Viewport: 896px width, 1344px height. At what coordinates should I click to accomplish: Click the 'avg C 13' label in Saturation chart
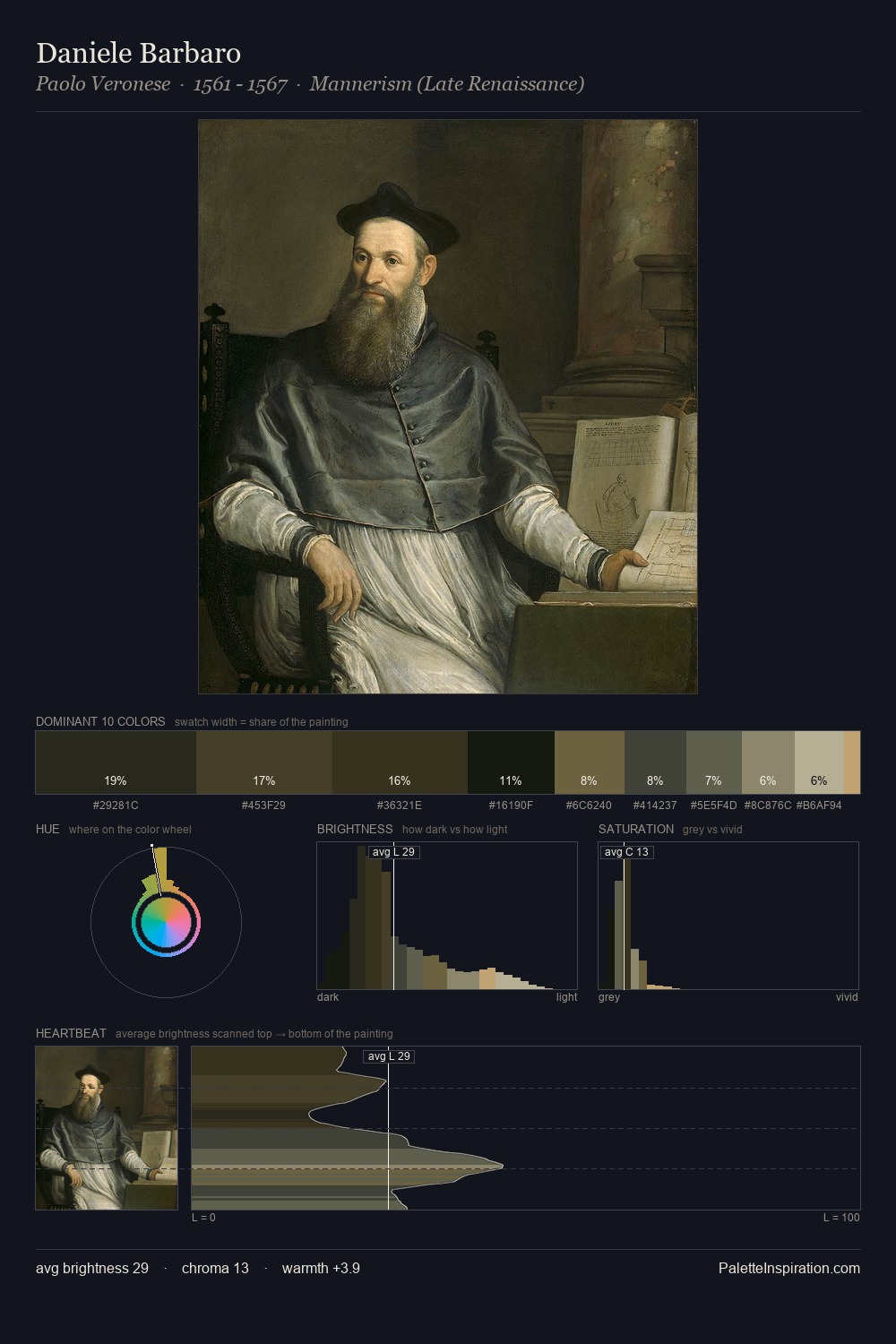(626, 852)
